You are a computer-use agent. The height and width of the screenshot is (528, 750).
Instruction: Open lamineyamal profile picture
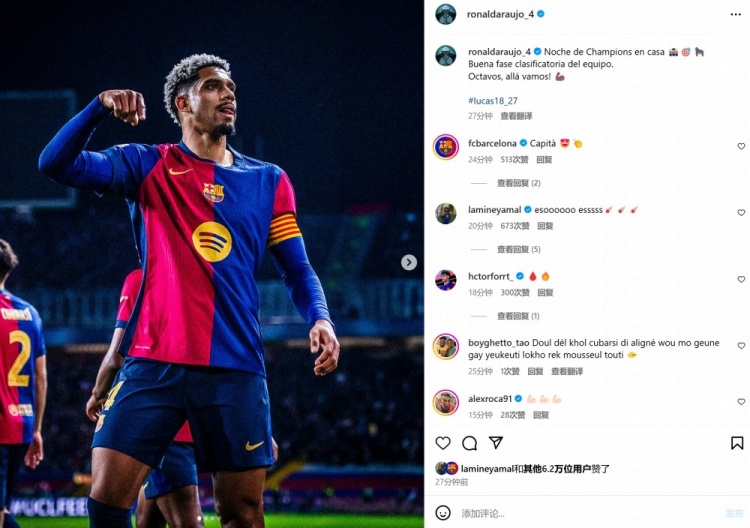(x=445, y=213)
